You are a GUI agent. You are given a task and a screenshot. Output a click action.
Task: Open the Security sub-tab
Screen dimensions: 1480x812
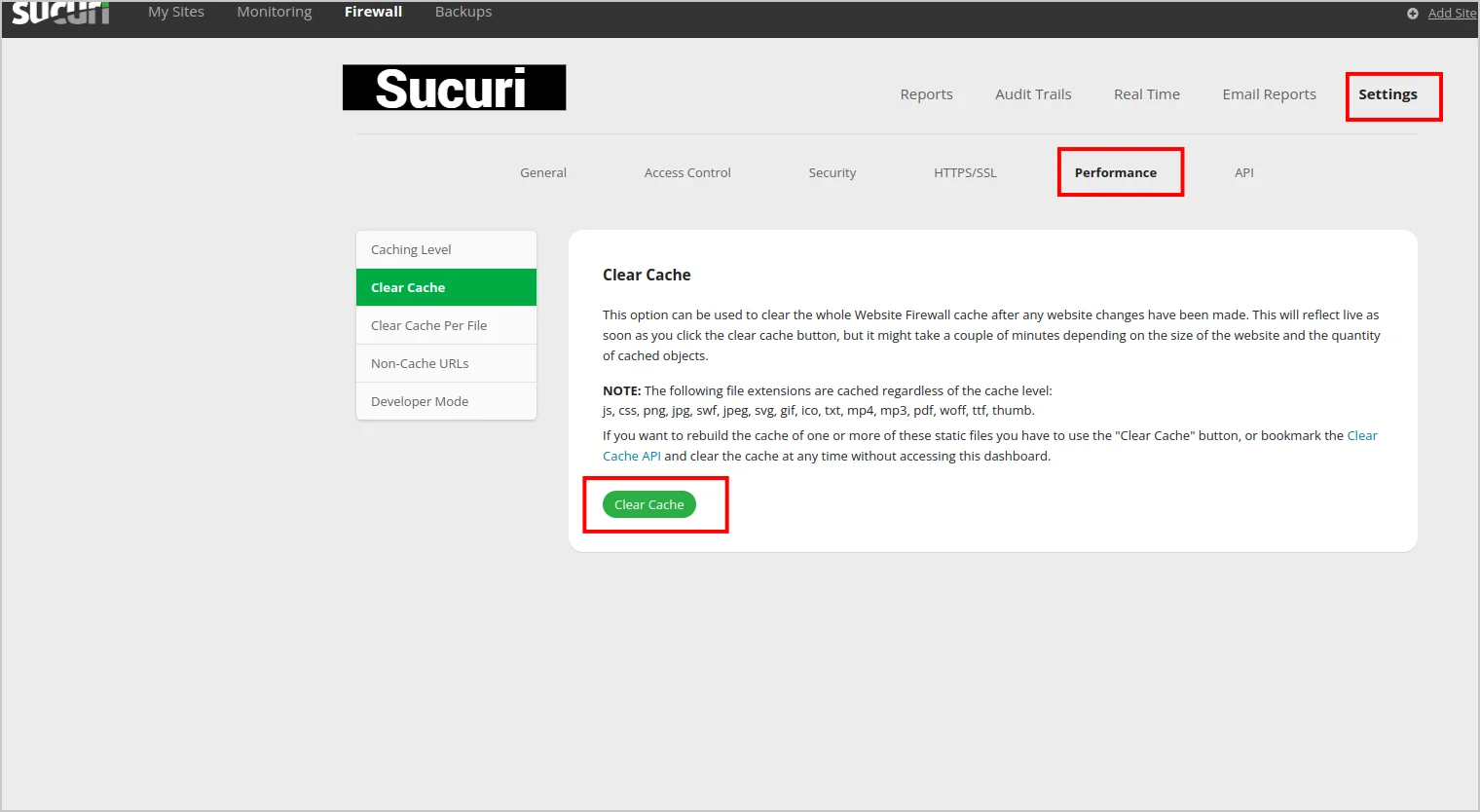(832, 172)
